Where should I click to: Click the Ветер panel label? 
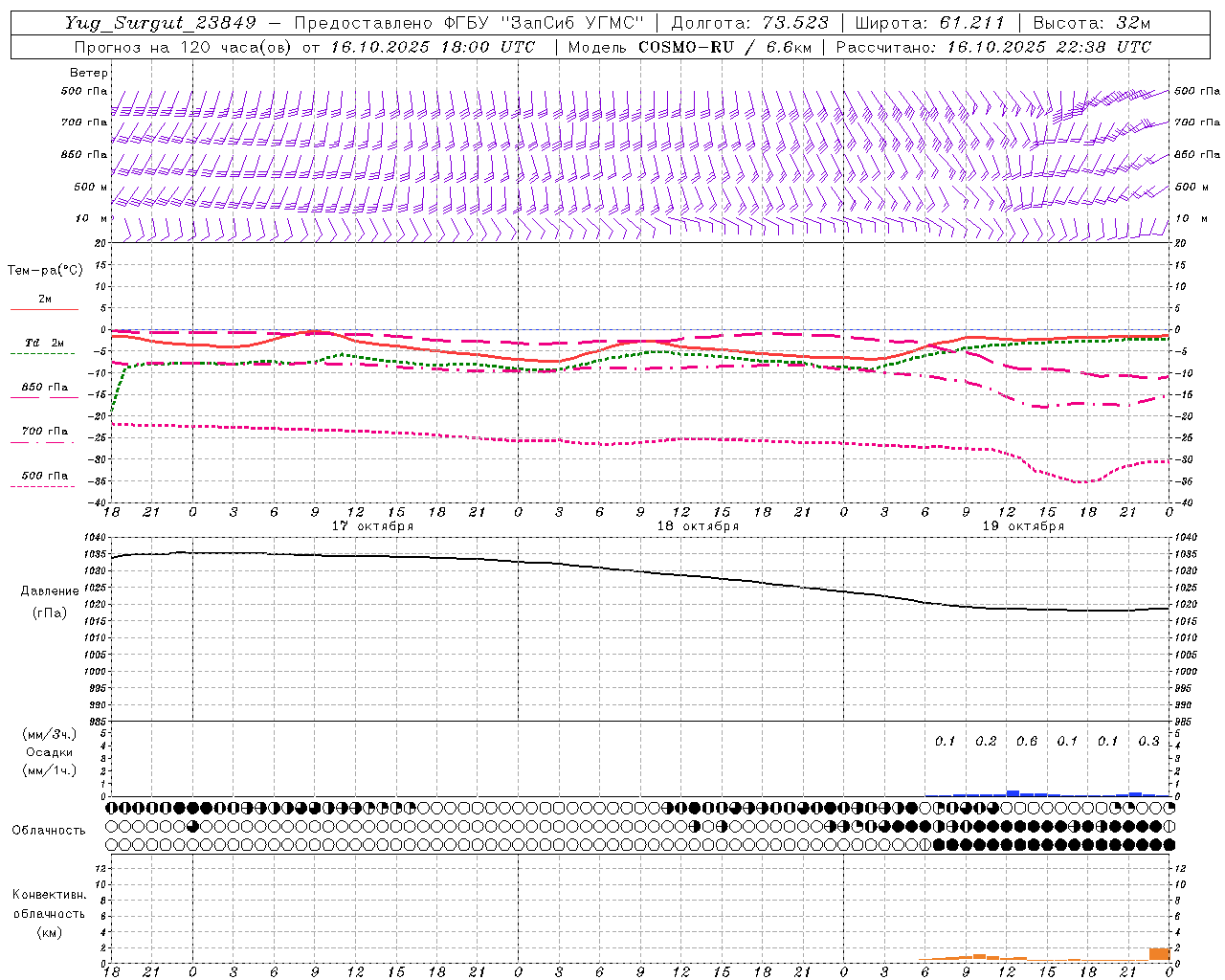point(89,73)
